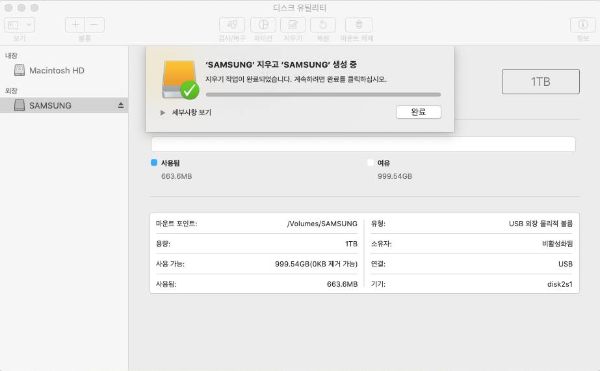
Task: Click the Macintosh HD drive icon
Action: (19, 70)
